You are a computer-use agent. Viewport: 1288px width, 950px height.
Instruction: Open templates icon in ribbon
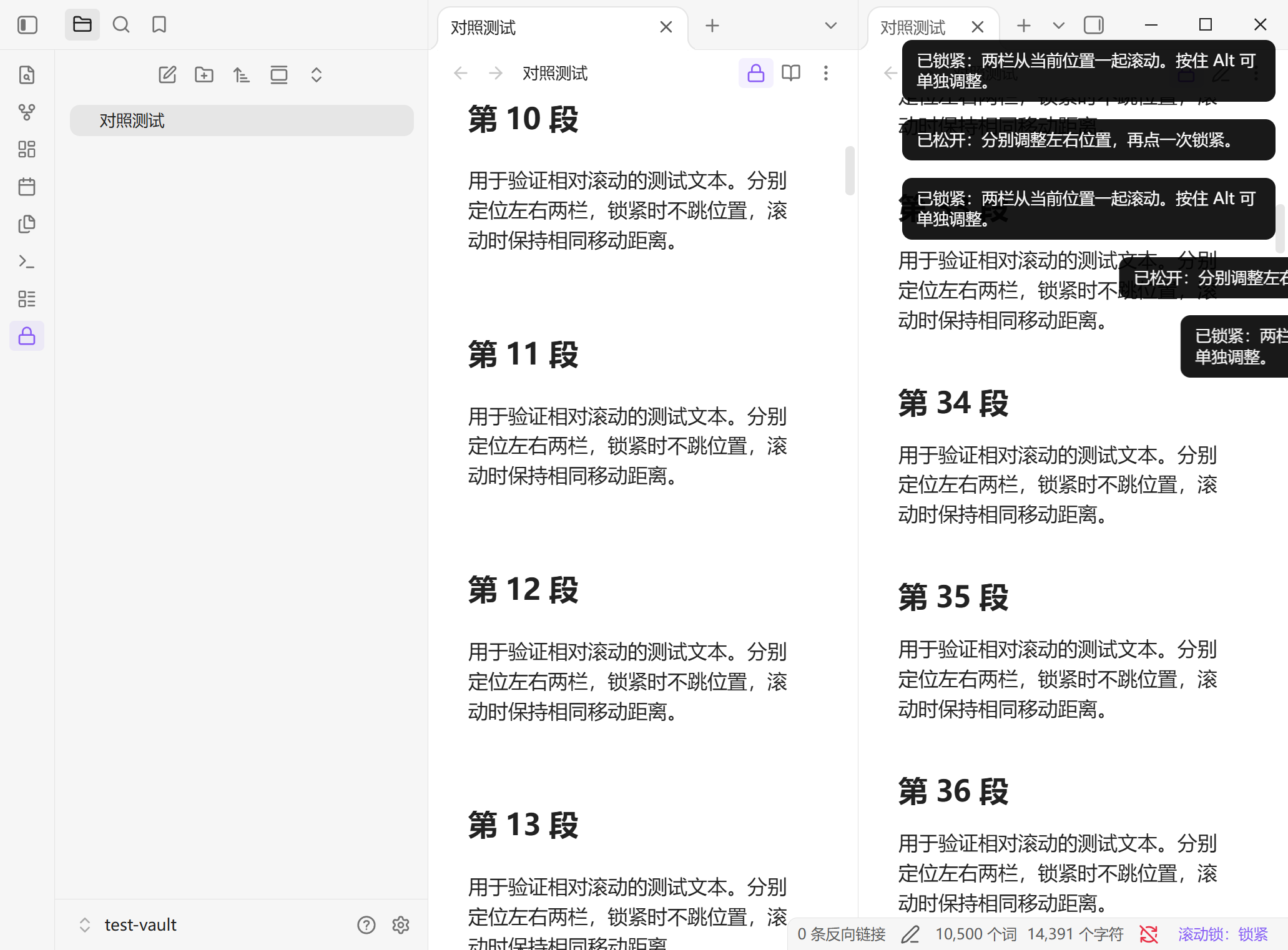[27, 224]
